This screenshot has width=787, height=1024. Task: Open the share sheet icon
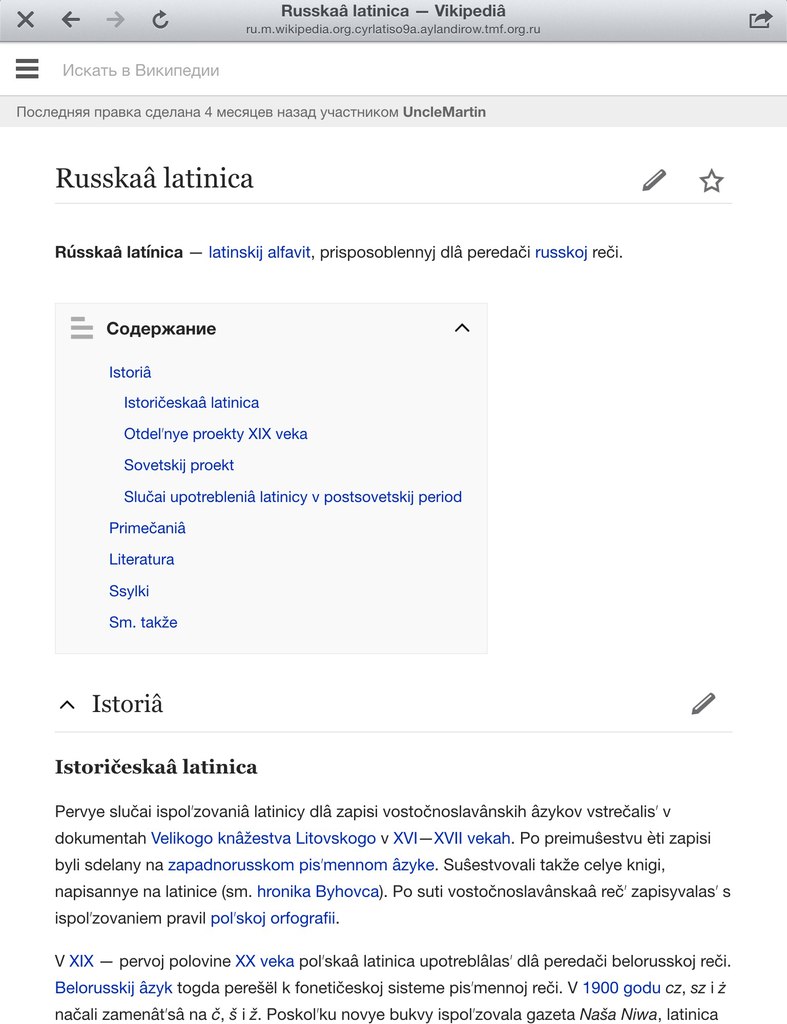coord(760,19)
